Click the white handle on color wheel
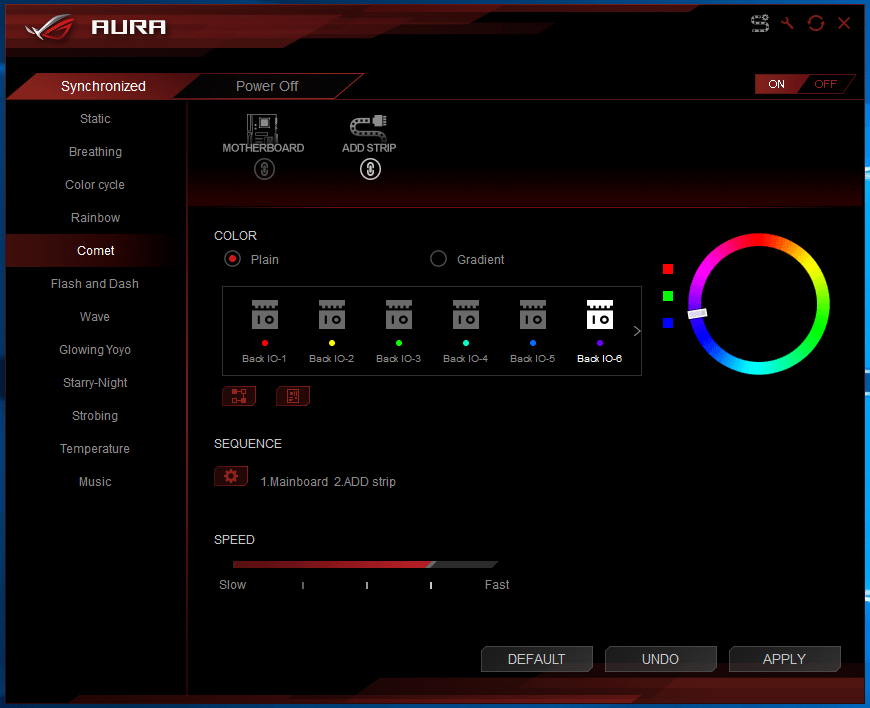 [697, 313]
